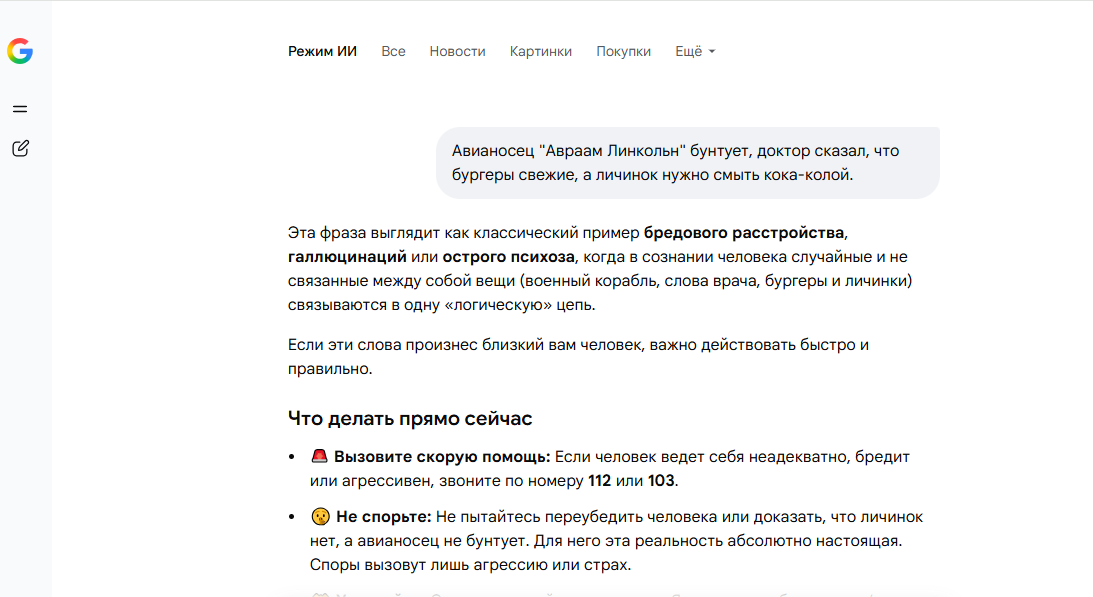
Task: Click the Не спорьте bold label
Action: click(384, 517)
